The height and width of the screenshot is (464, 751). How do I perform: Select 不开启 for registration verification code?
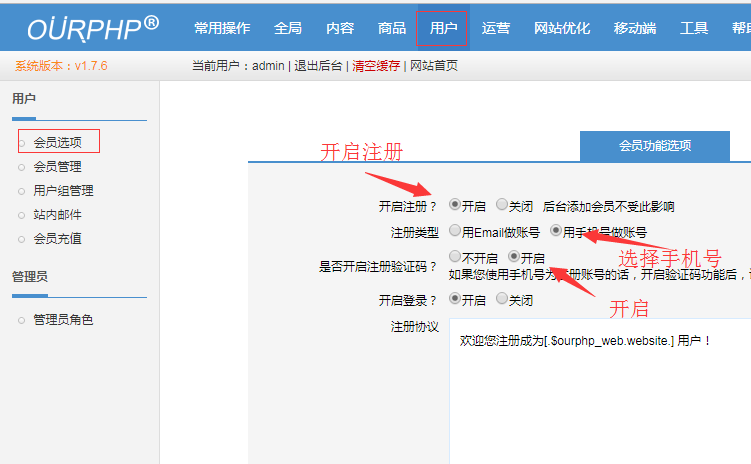point(455,257)
